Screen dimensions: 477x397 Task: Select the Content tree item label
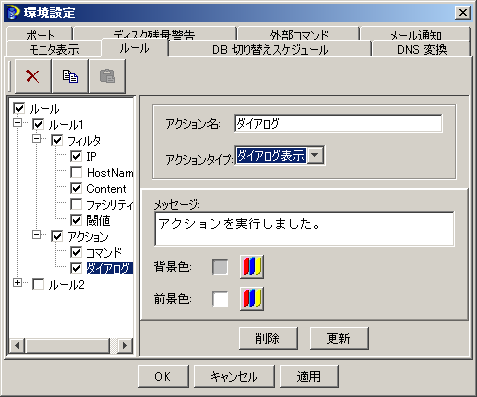pos(106,189)
